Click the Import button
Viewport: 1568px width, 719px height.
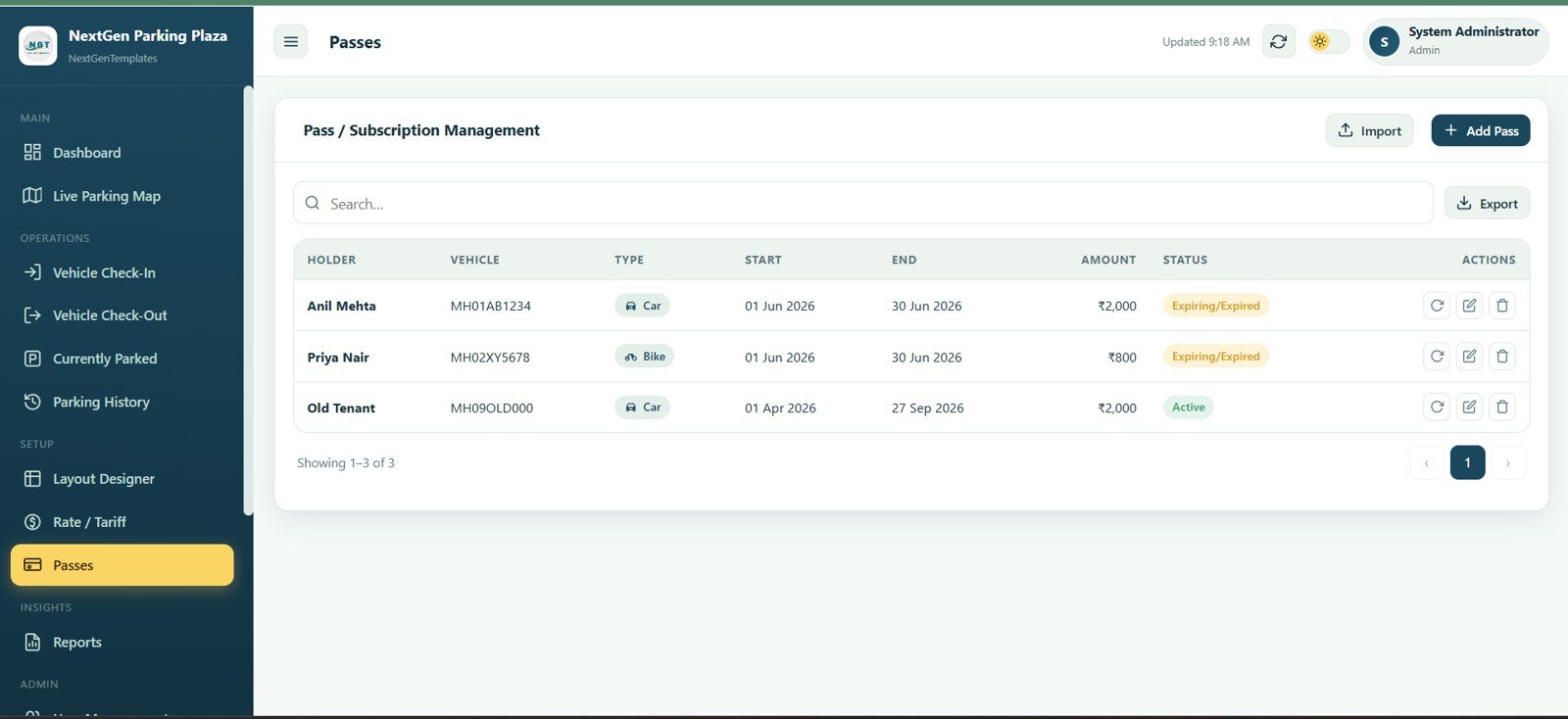point(1369,130)
